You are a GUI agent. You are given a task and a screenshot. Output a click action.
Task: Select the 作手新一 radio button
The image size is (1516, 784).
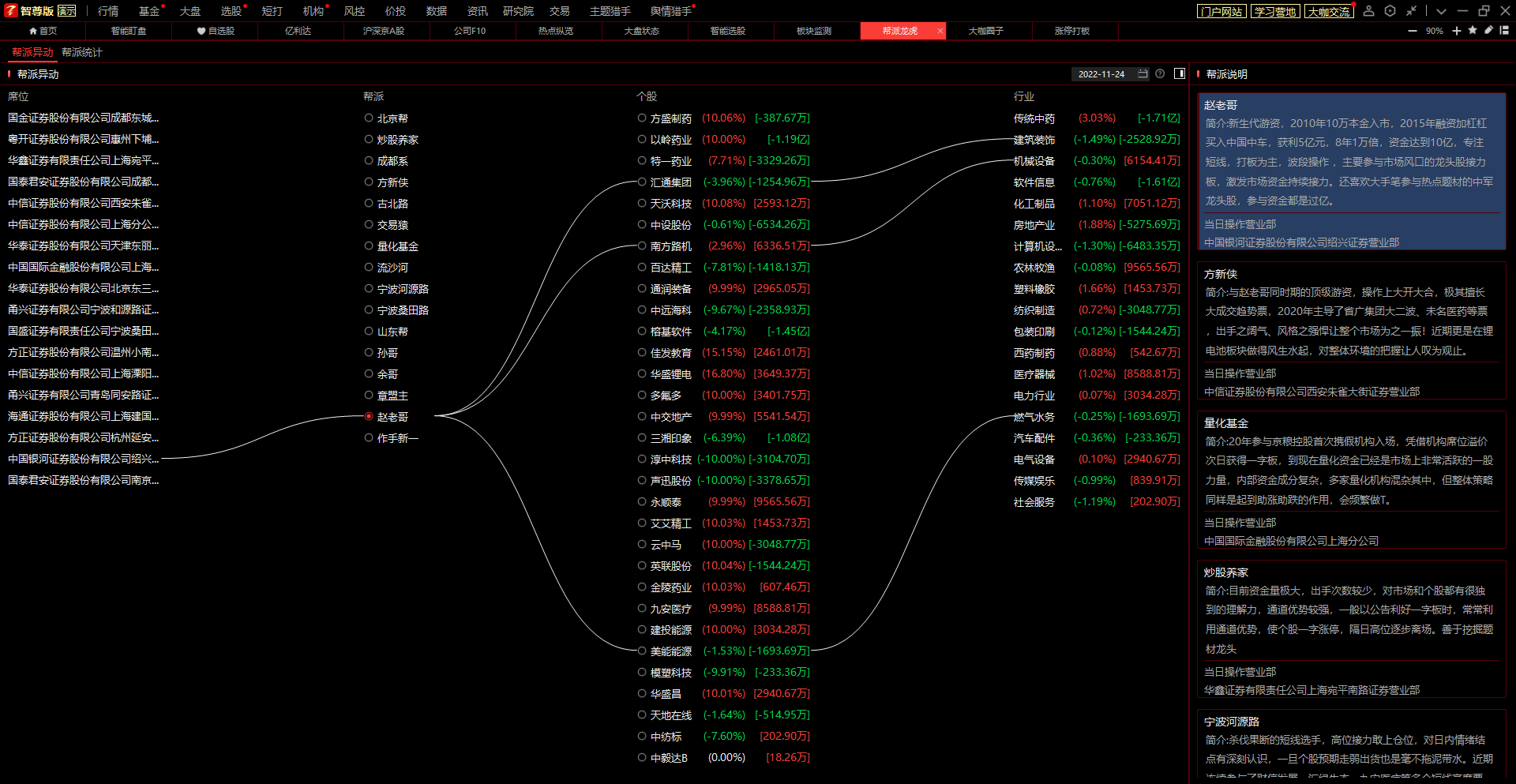coord(369,437)
